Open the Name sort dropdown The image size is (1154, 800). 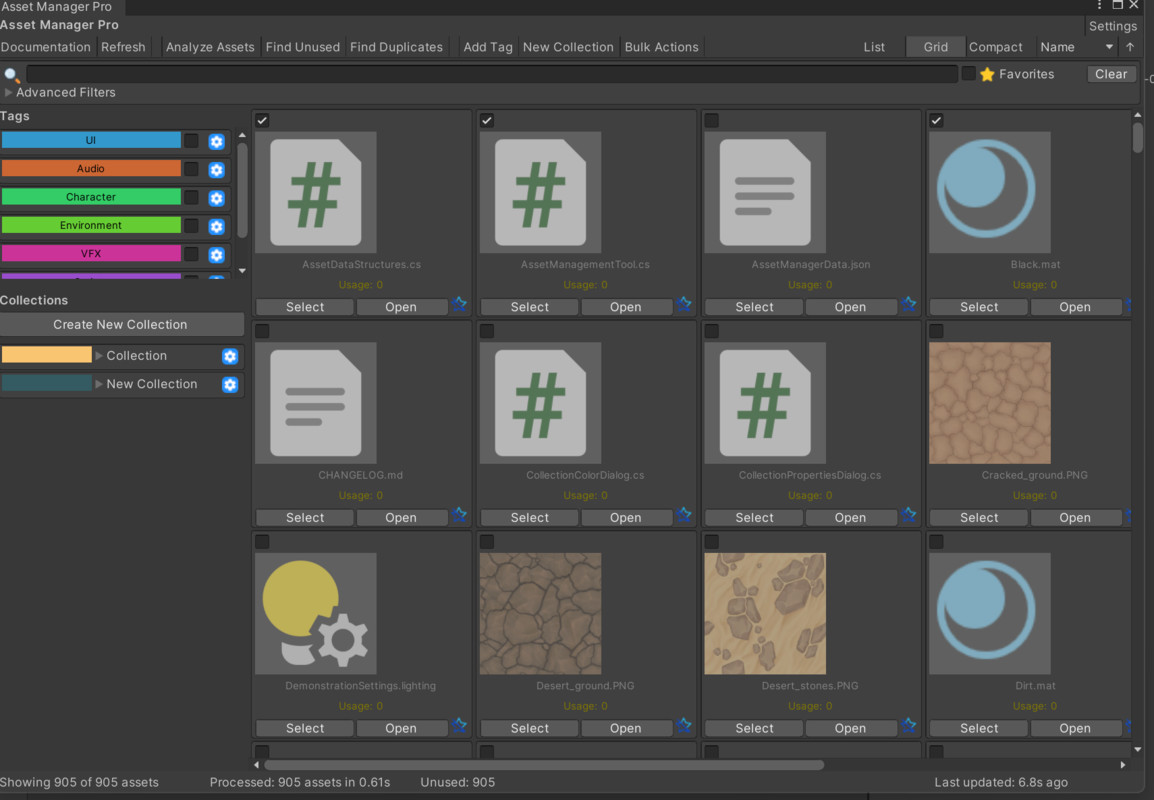[x=1077, y=46]
